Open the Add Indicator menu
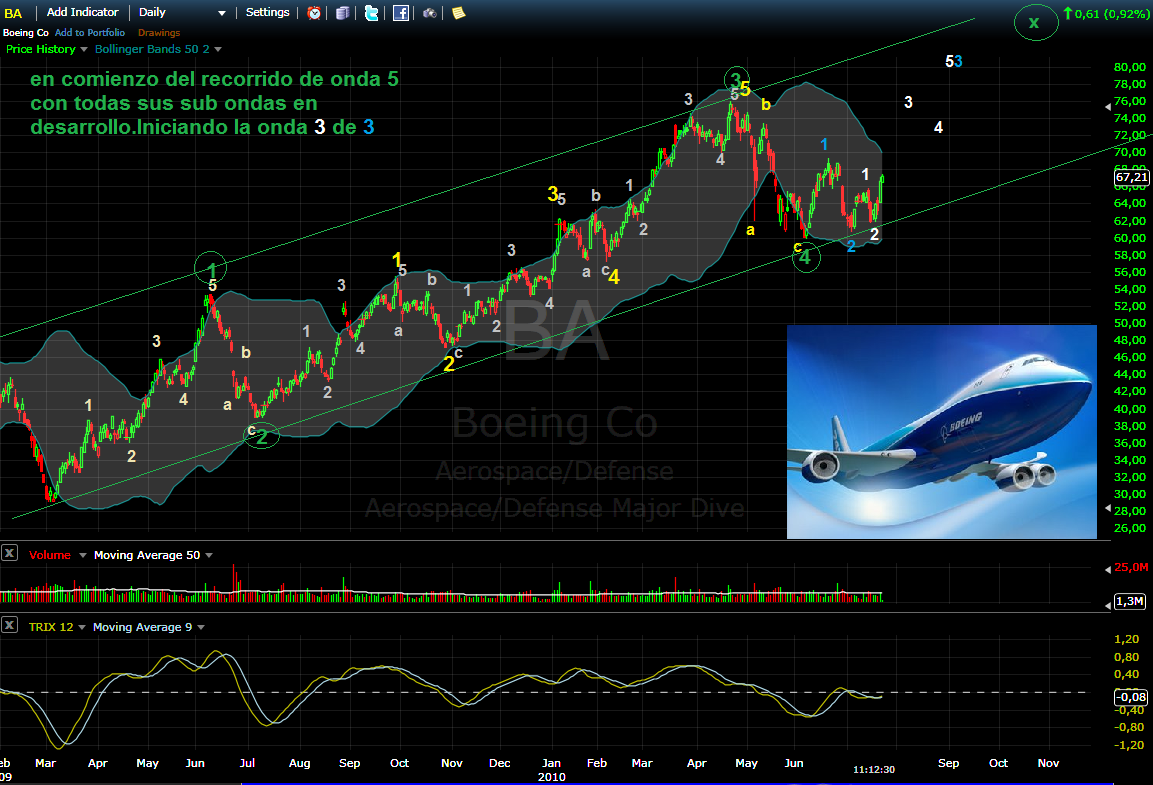The image size is (1153, 785). click(x=82, y=12)
